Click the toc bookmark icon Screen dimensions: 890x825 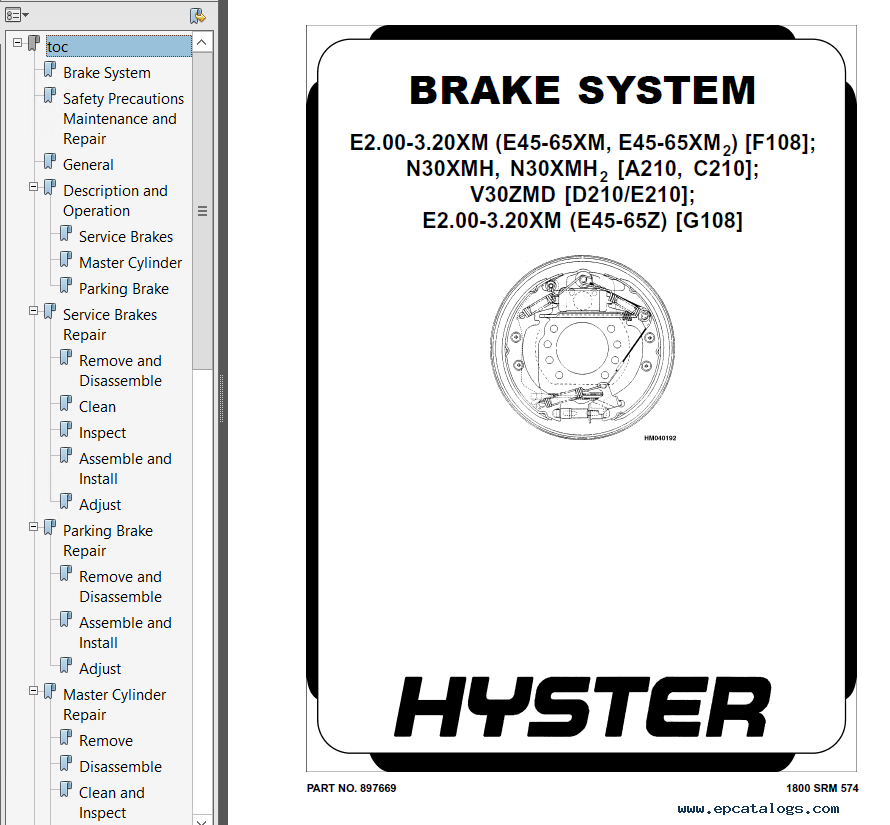click(x=34, y=43)
